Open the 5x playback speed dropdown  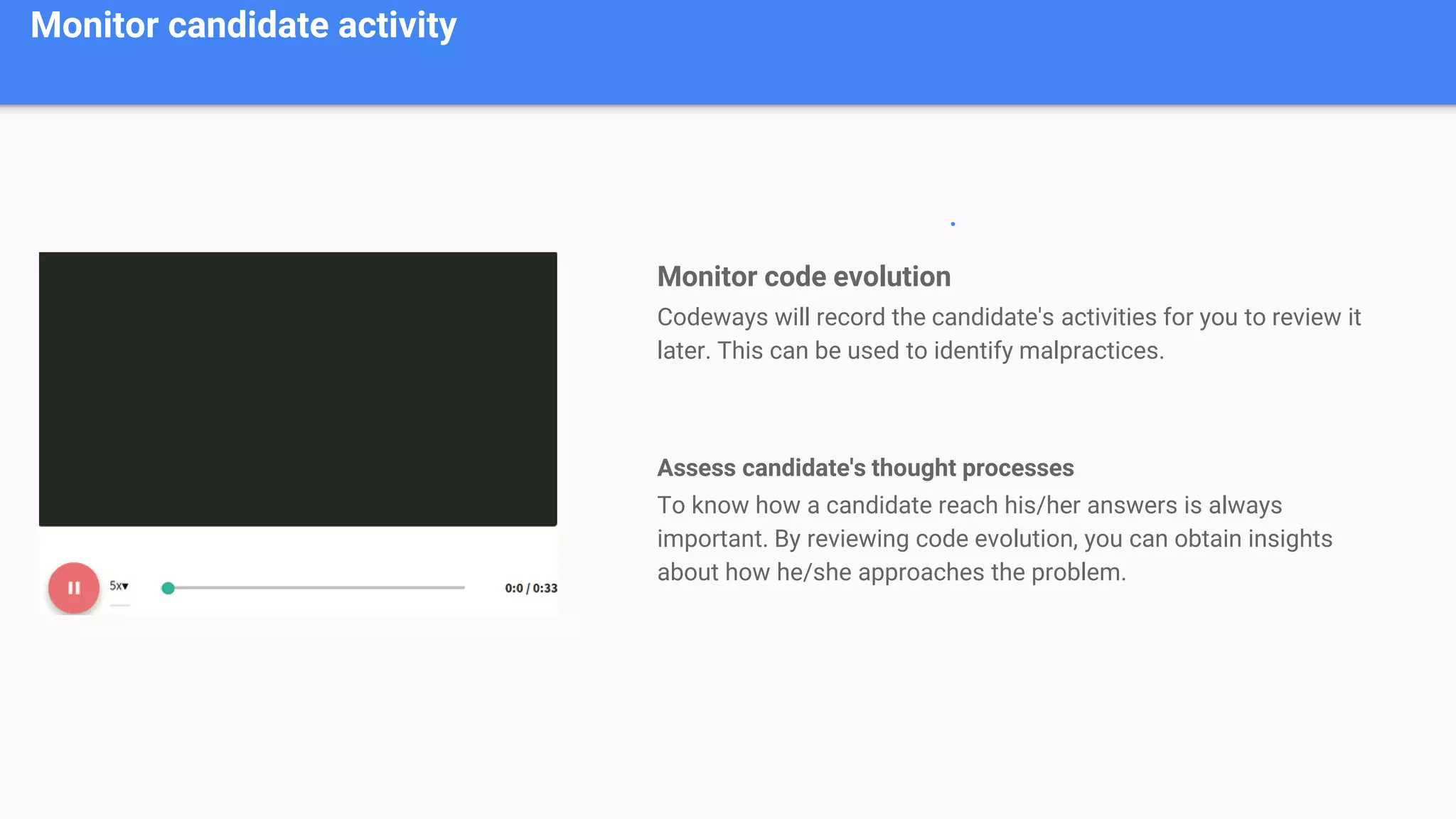tap(119, 586)
